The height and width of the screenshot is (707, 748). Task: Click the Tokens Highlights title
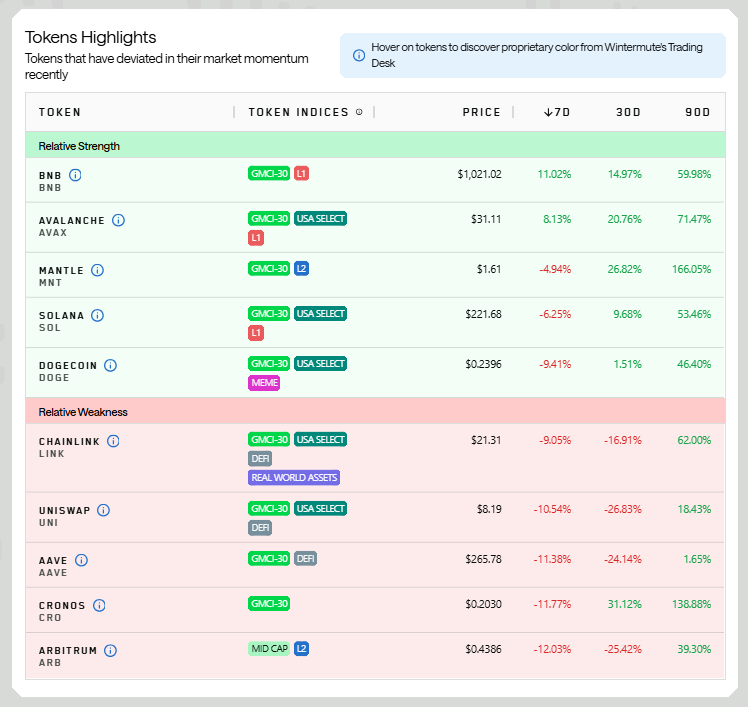click(91, 38)
